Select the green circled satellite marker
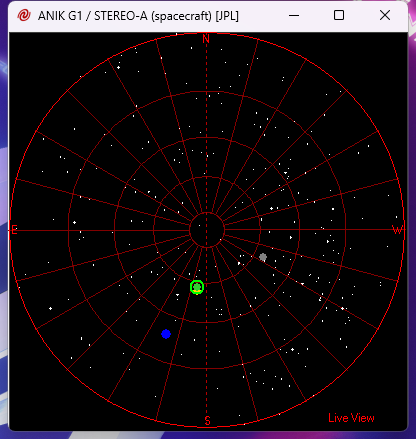The image size is (416, 439). click(197, 287)
